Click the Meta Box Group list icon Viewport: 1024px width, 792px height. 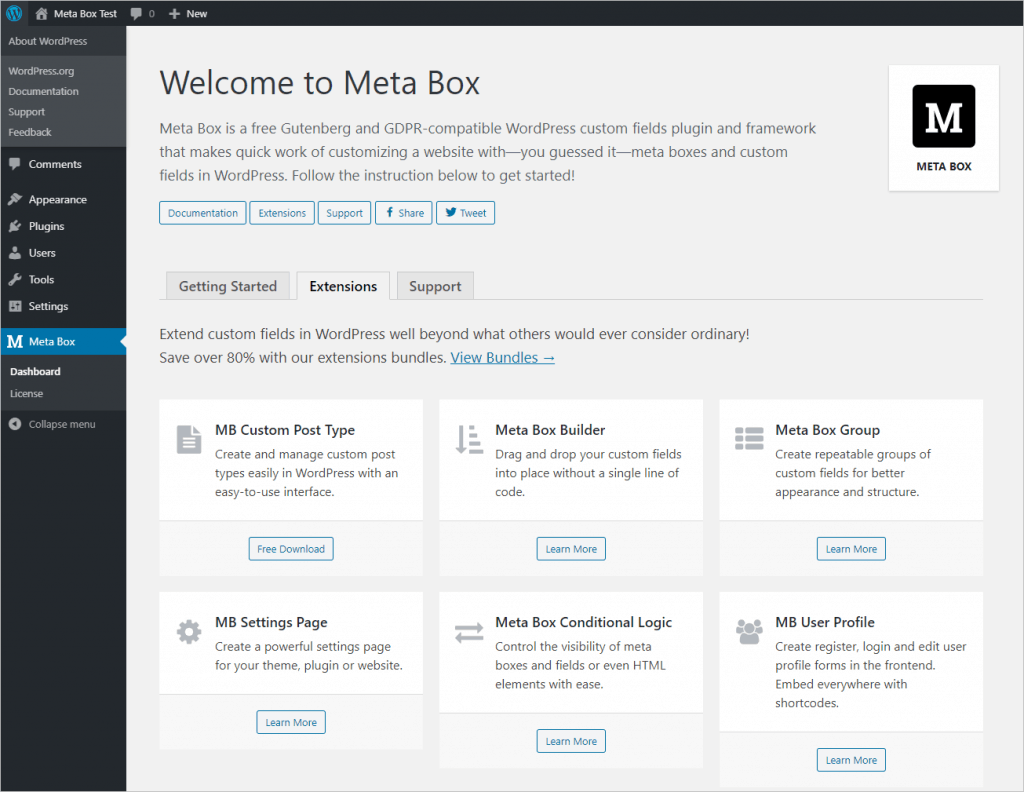click(x=749, y=438)
